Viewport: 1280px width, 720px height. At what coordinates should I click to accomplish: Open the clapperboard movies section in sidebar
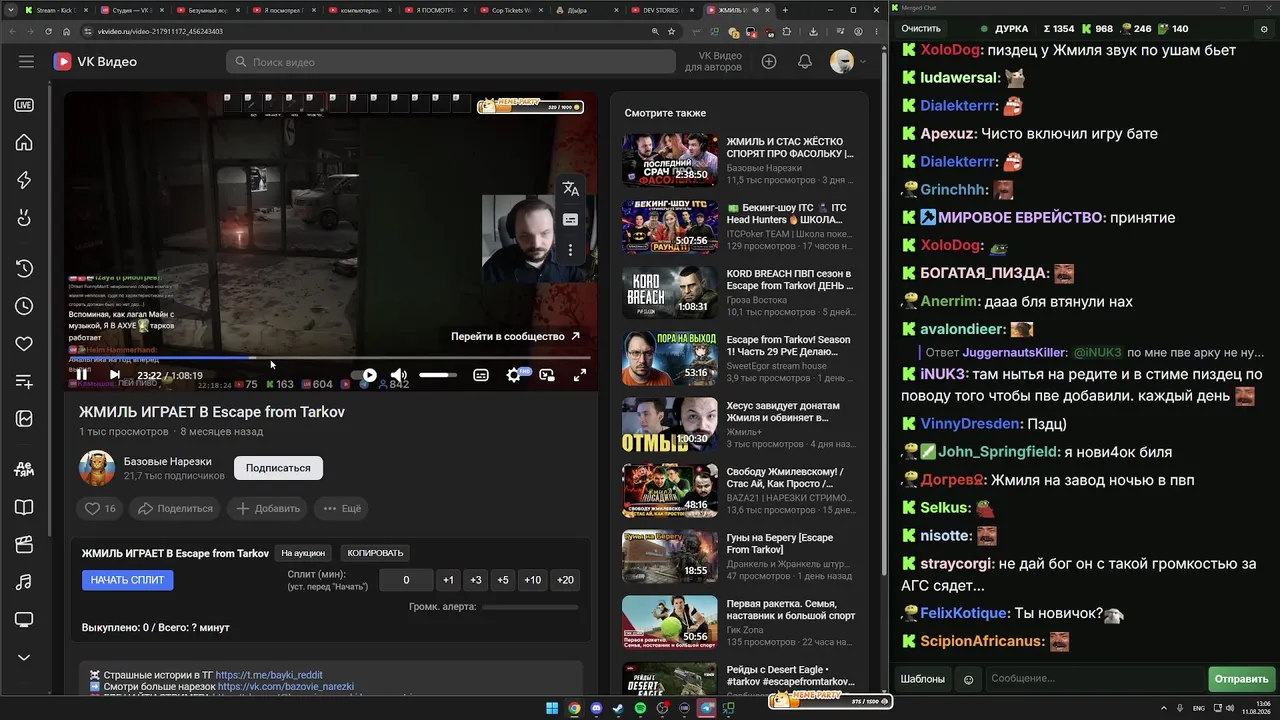pos(24,545)
